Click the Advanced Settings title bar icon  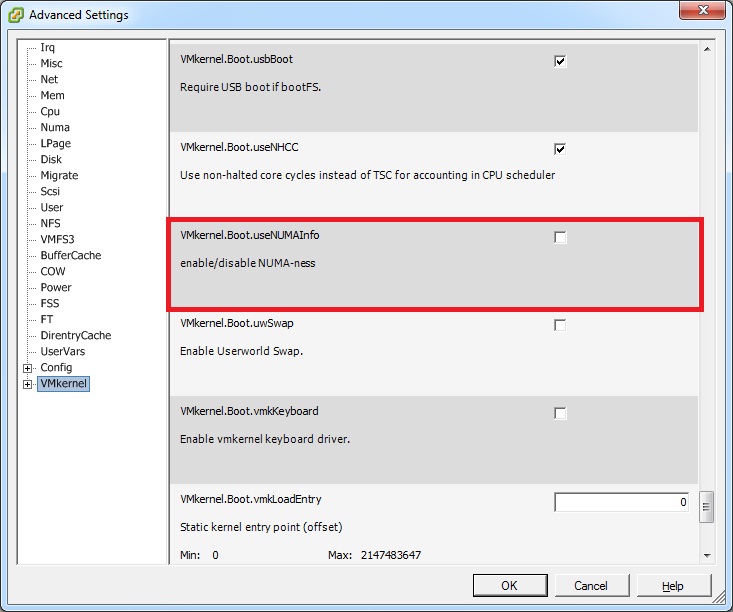tap(16, 14)
